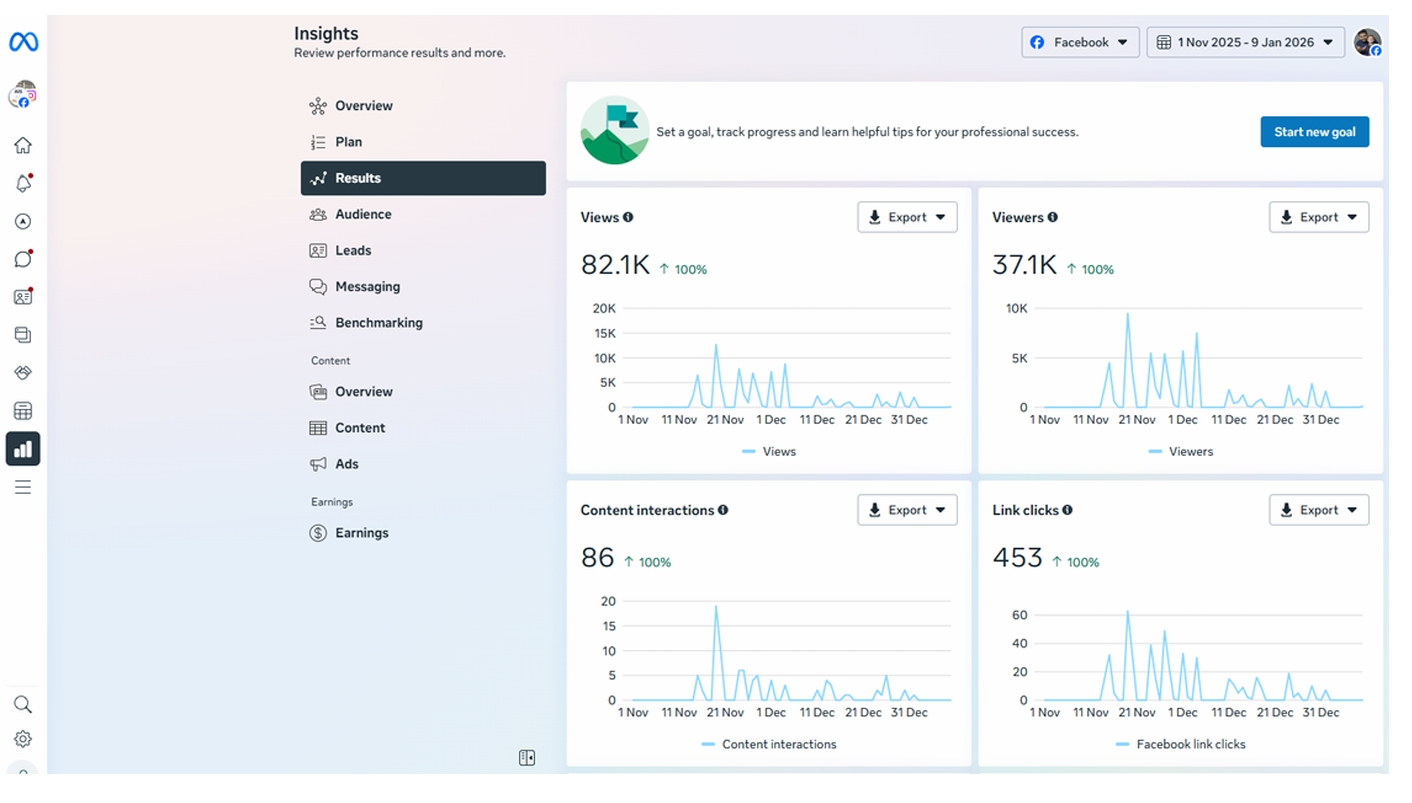Click the profile avatar in top right
The width and height of the screenshot is (1412, 803).
(1367, 42)
